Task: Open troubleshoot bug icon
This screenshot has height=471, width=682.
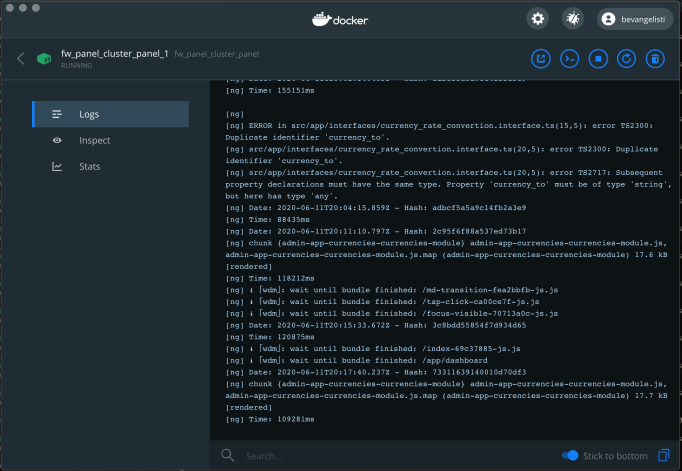Action: 573,19
